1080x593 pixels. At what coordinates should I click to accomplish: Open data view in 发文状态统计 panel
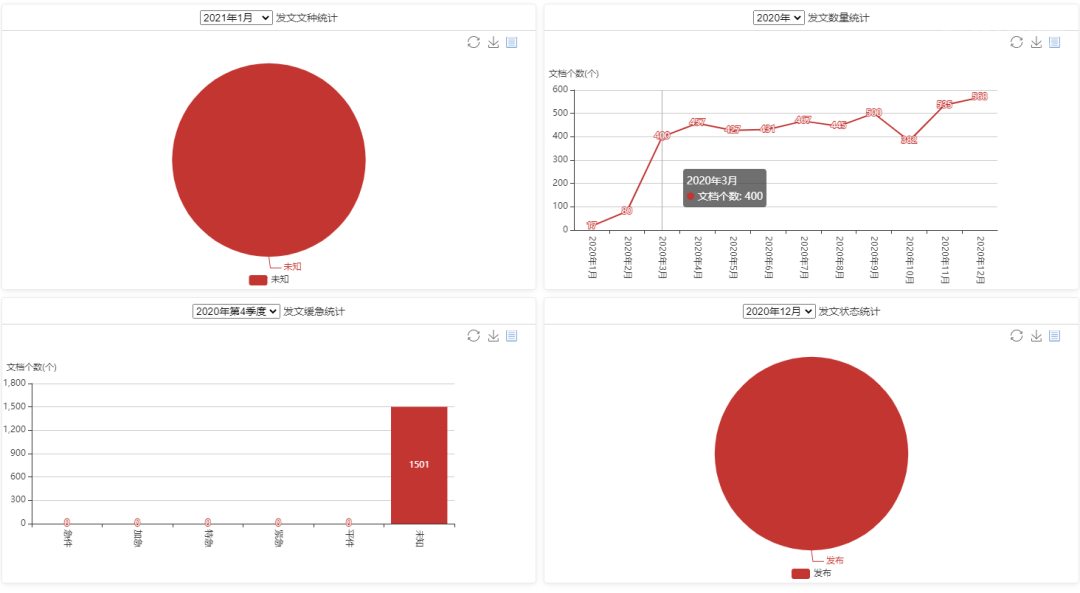(x=1055, y=336)
